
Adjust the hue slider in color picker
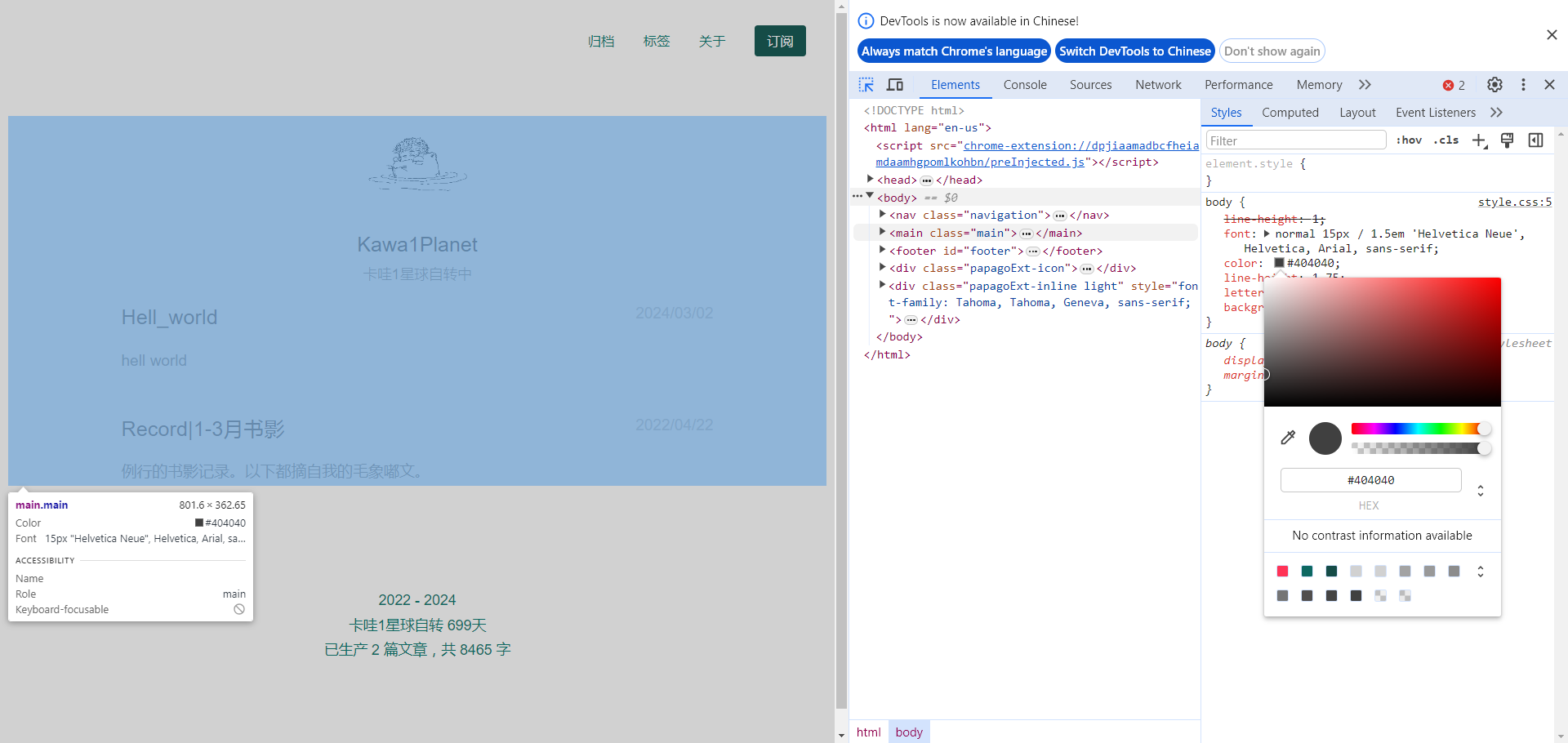click(1421, 429)
